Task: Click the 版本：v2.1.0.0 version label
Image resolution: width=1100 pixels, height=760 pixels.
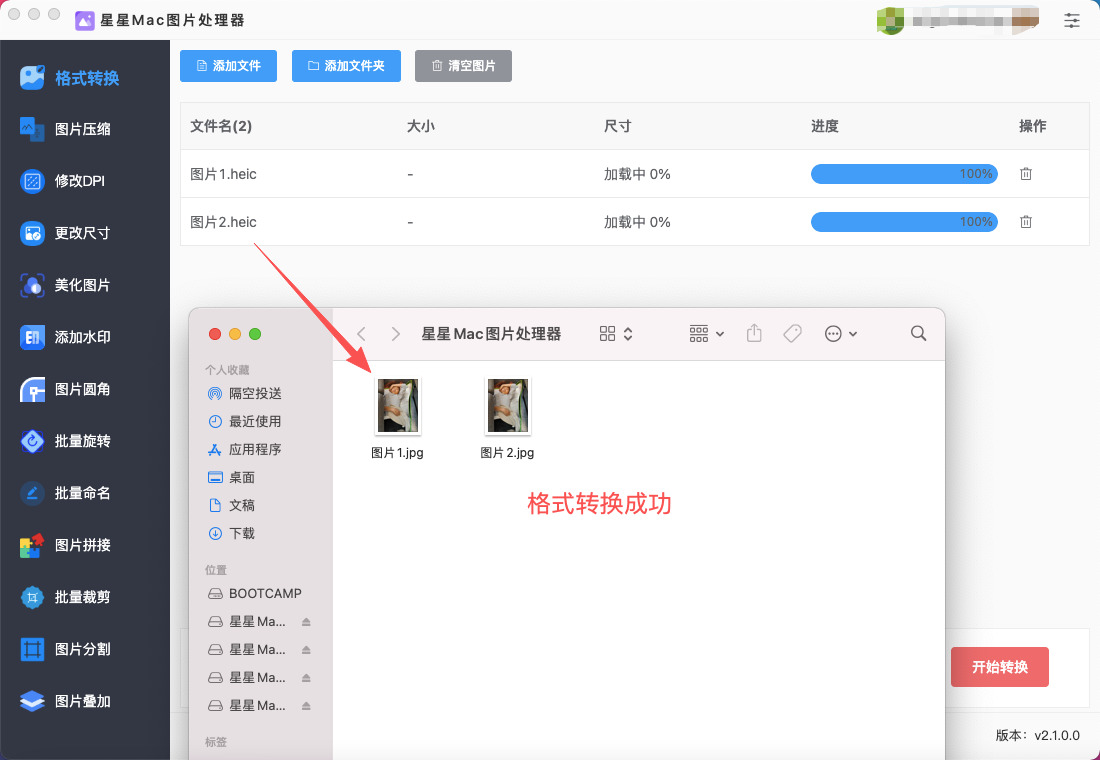Action: (1038, 735)
